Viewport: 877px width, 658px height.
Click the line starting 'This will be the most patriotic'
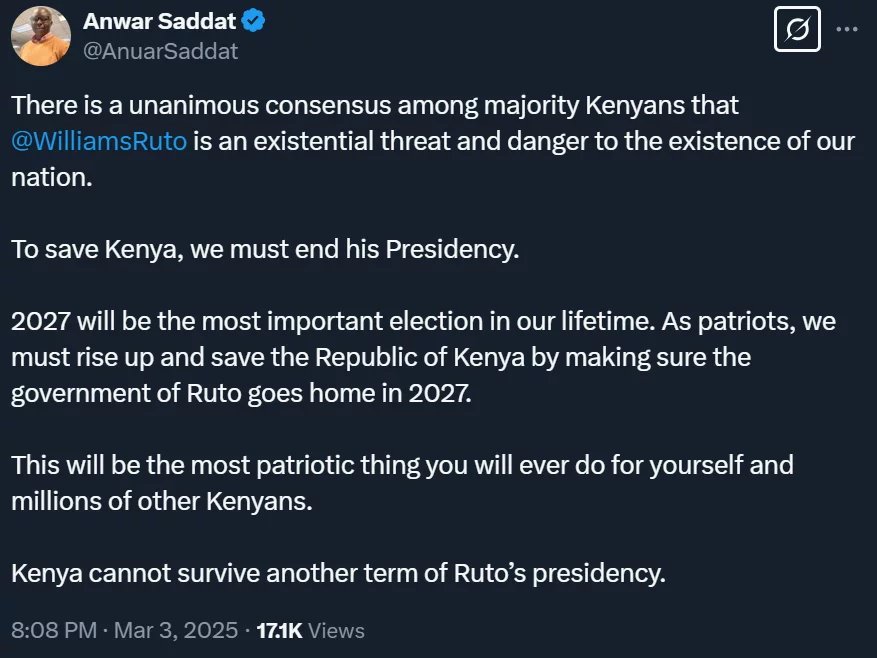pyautogui.click(x=402, y=465)
